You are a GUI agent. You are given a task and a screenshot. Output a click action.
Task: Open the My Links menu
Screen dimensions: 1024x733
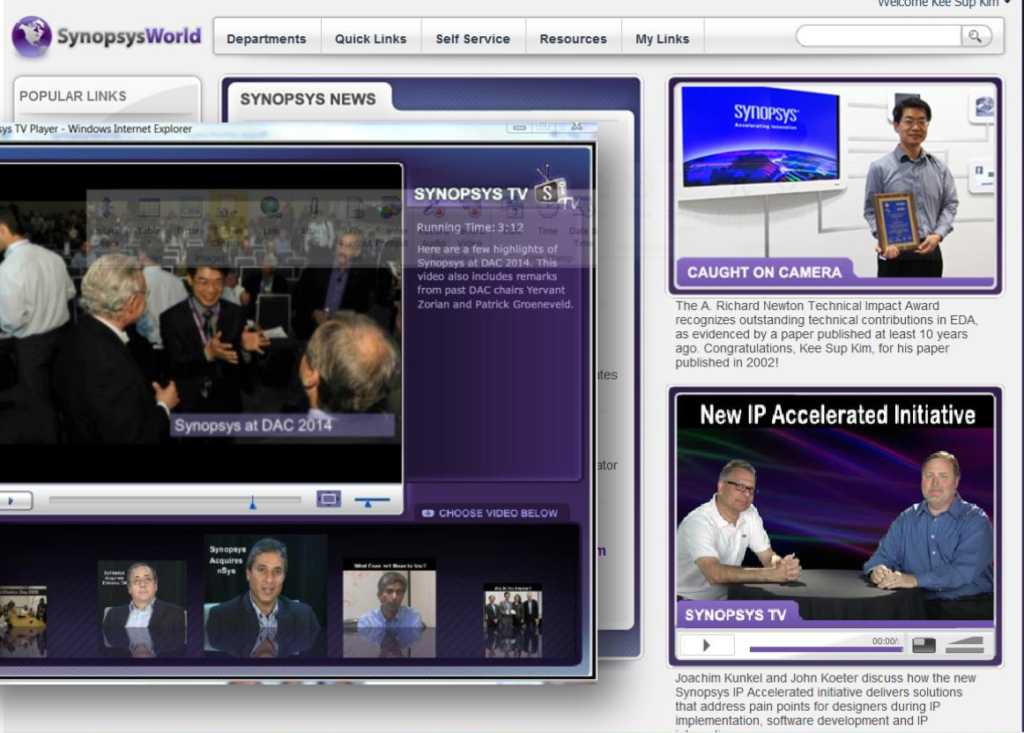point(662,39)
